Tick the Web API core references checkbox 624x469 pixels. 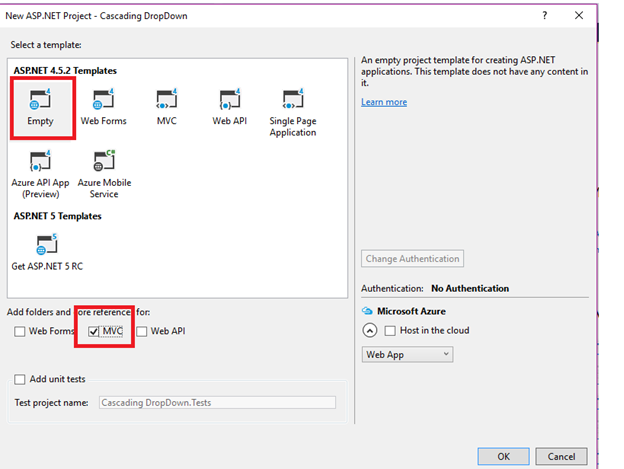point(142,331)
